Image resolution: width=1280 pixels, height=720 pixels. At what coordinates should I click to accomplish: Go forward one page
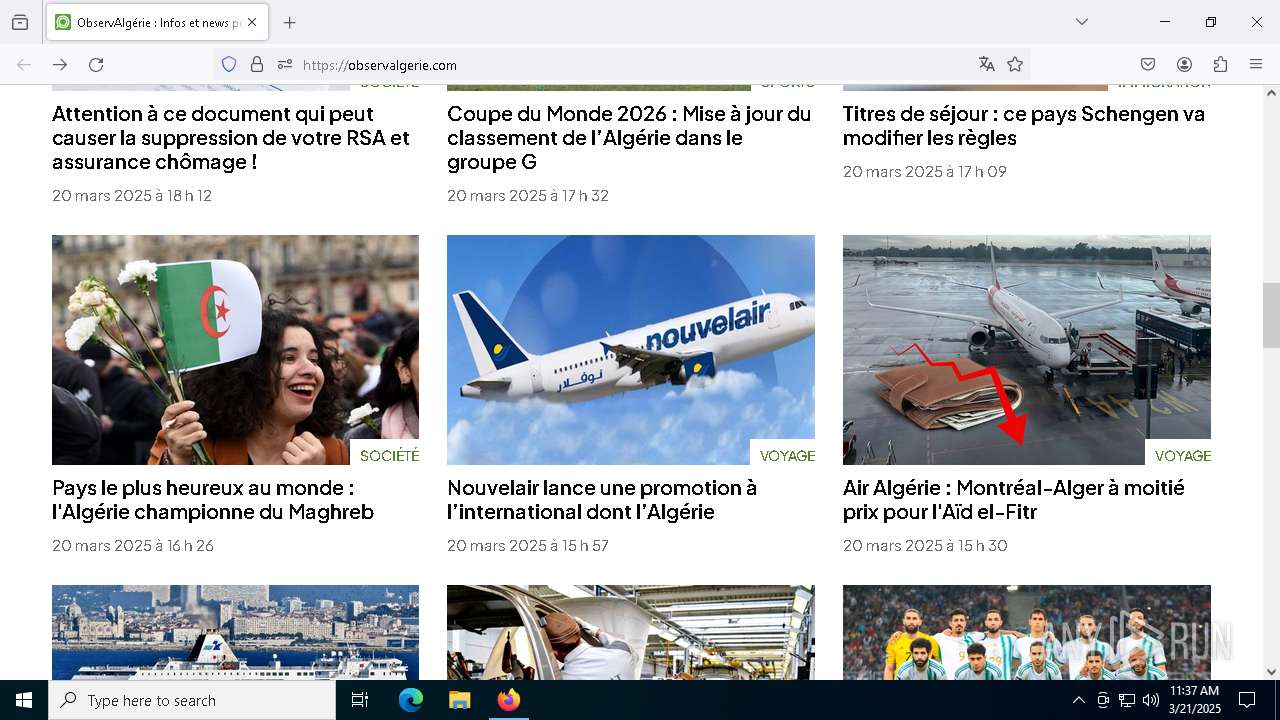point(60,64)
